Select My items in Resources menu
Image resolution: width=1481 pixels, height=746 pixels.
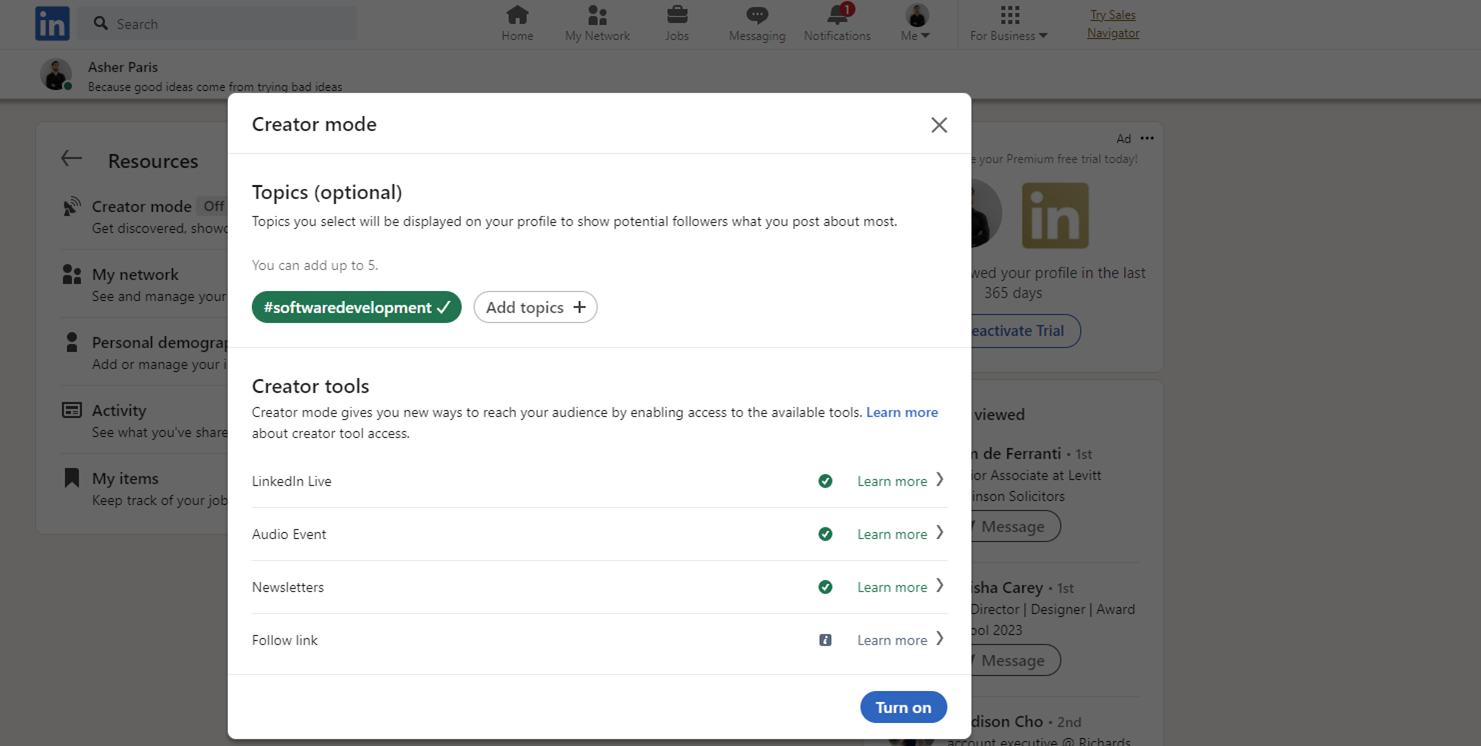click(x=125, y=478)
